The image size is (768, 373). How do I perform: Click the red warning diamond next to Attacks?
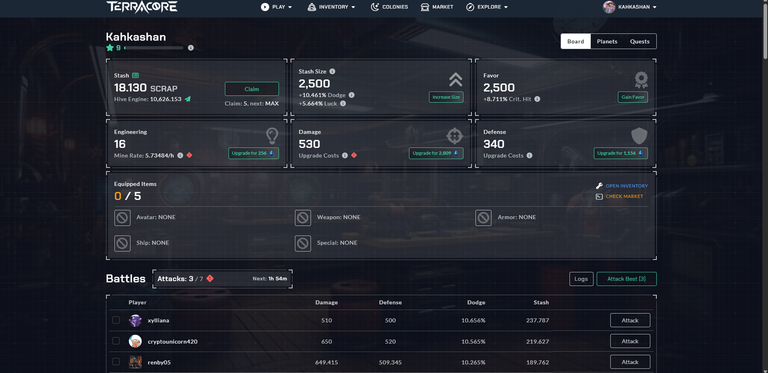pyautogui.click(x=210, y=279)
